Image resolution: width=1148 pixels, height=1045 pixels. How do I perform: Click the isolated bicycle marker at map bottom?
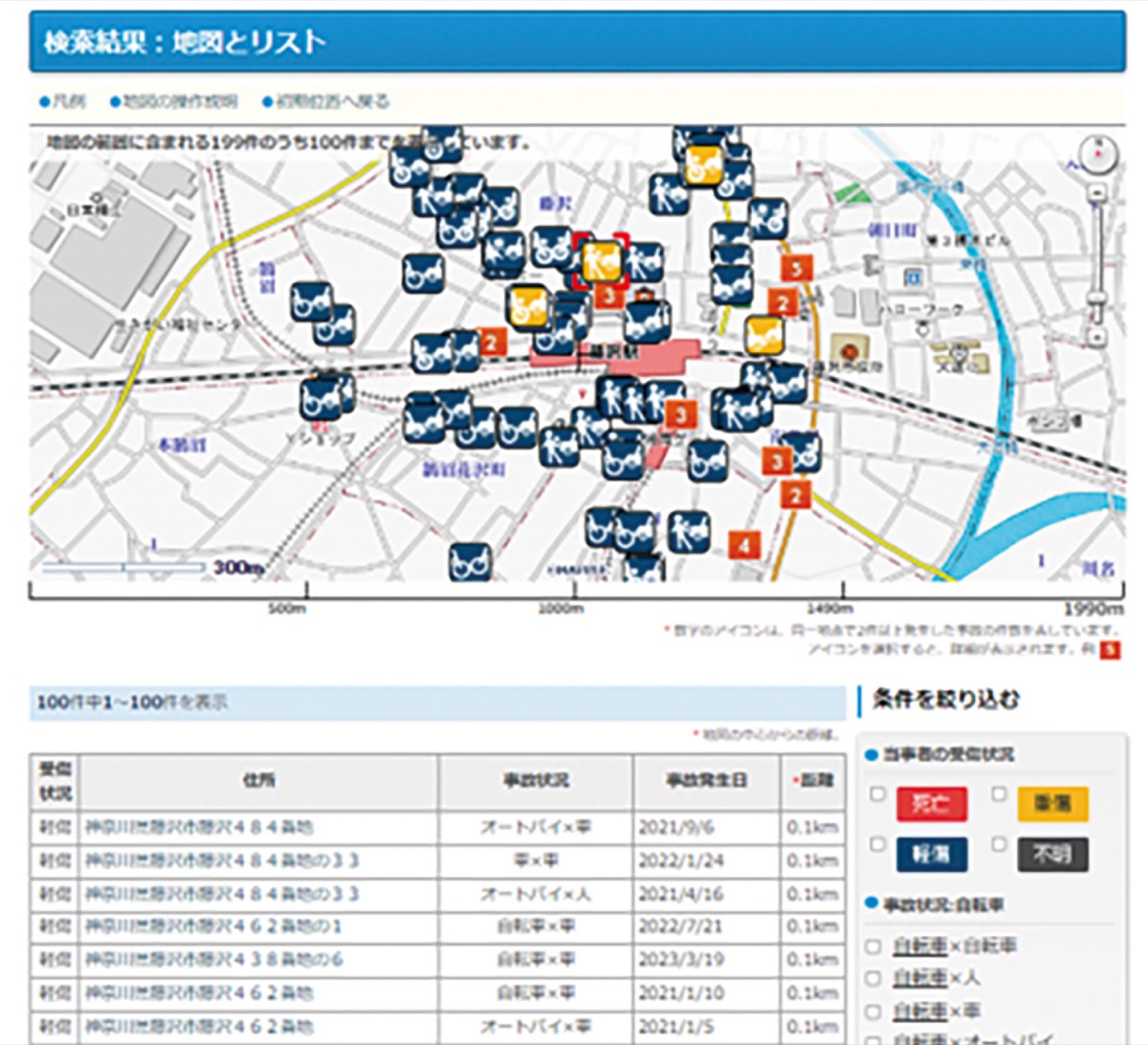[x=469, y=561]
